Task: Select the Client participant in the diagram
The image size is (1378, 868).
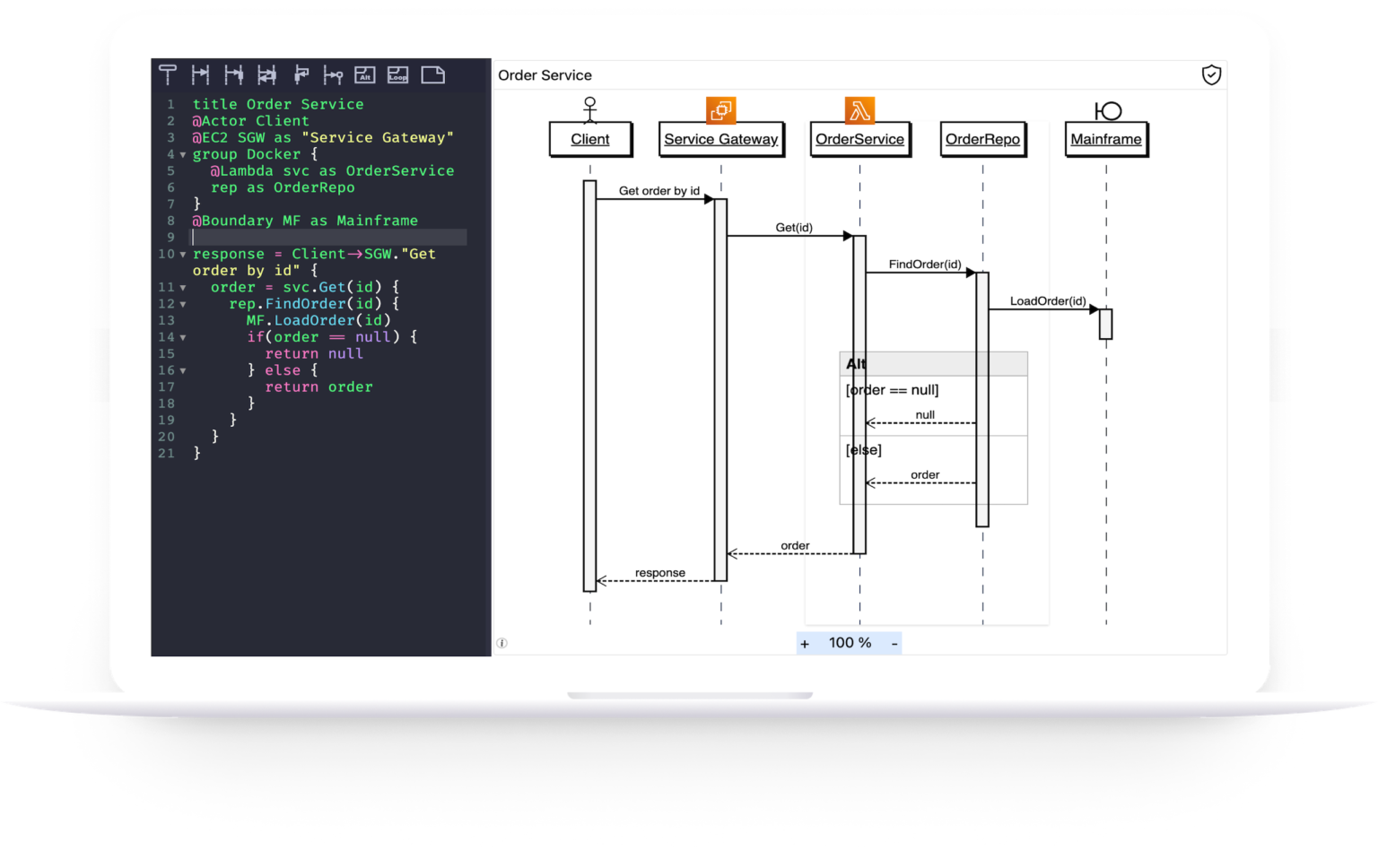Action: click(x=589, y=139)
